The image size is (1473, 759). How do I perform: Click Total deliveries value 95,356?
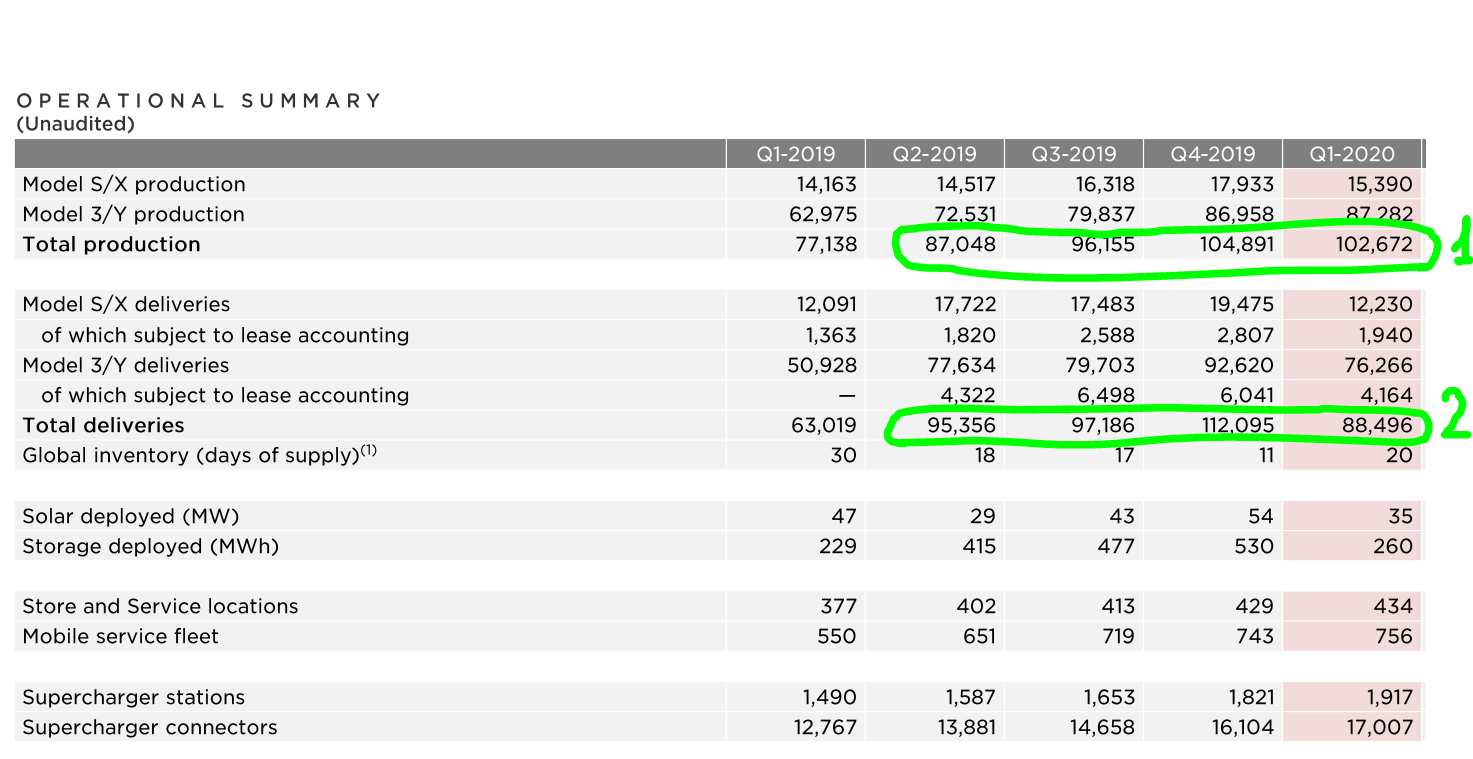point(963,425)
